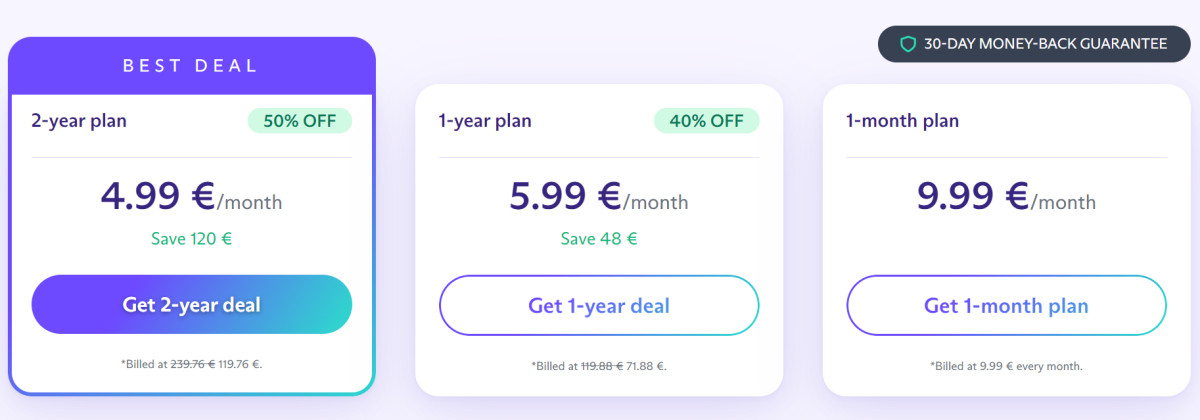1200x420 pixels.
Task: Select the 1-month plan title
Action: point(902,121)
